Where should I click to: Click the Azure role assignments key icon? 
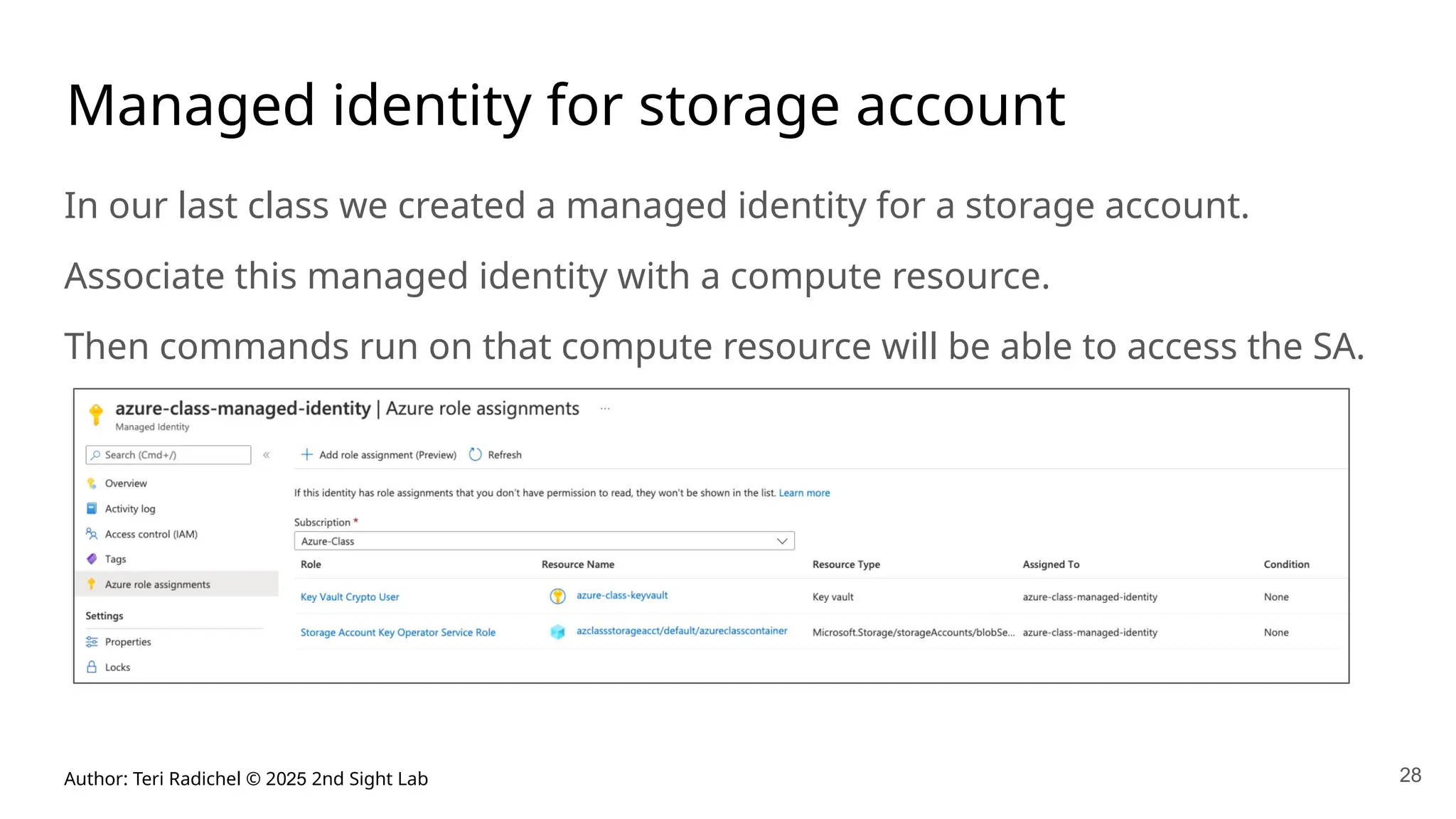[x=92, y=584]
